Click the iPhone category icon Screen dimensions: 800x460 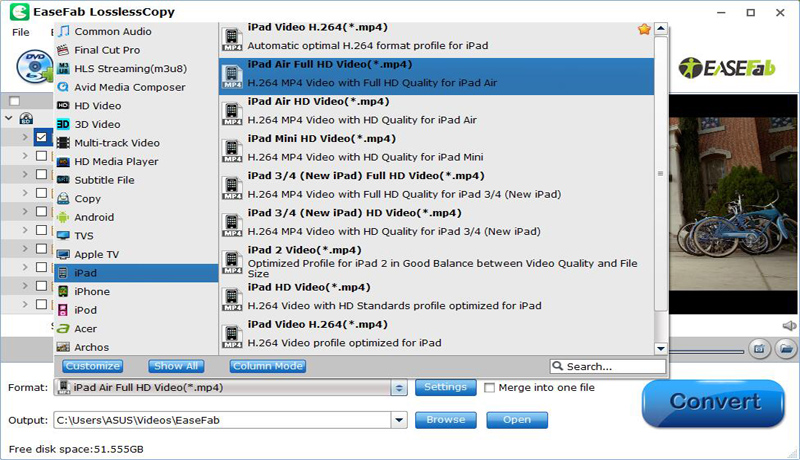[x=63, y=291]
